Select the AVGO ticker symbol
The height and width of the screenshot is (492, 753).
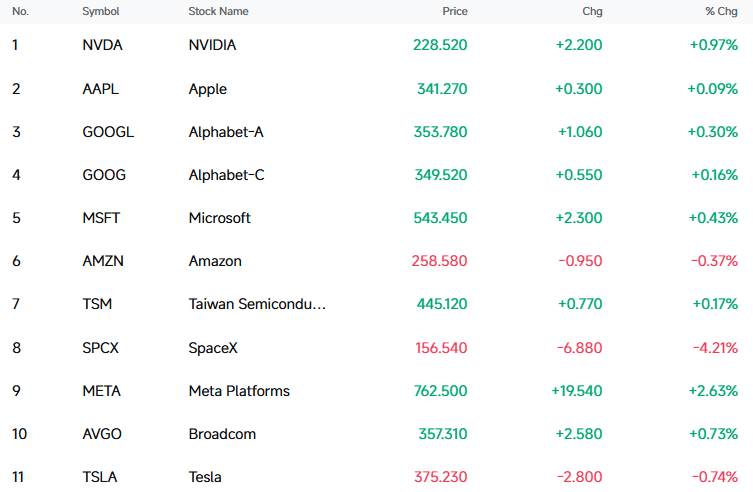[x=102, y=434]
